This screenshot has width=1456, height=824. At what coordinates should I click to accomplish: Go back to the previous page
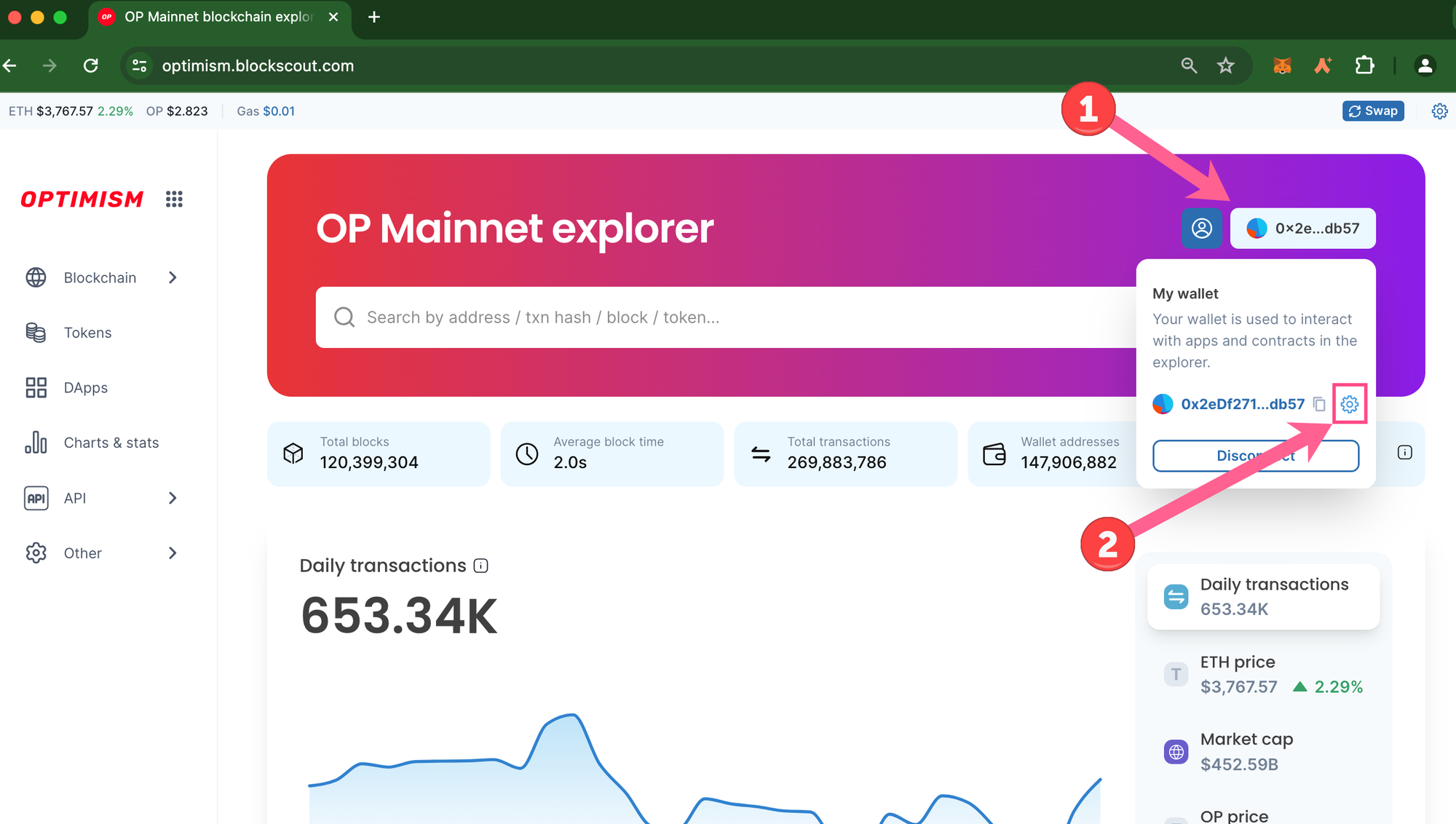(x=10, y=66)
